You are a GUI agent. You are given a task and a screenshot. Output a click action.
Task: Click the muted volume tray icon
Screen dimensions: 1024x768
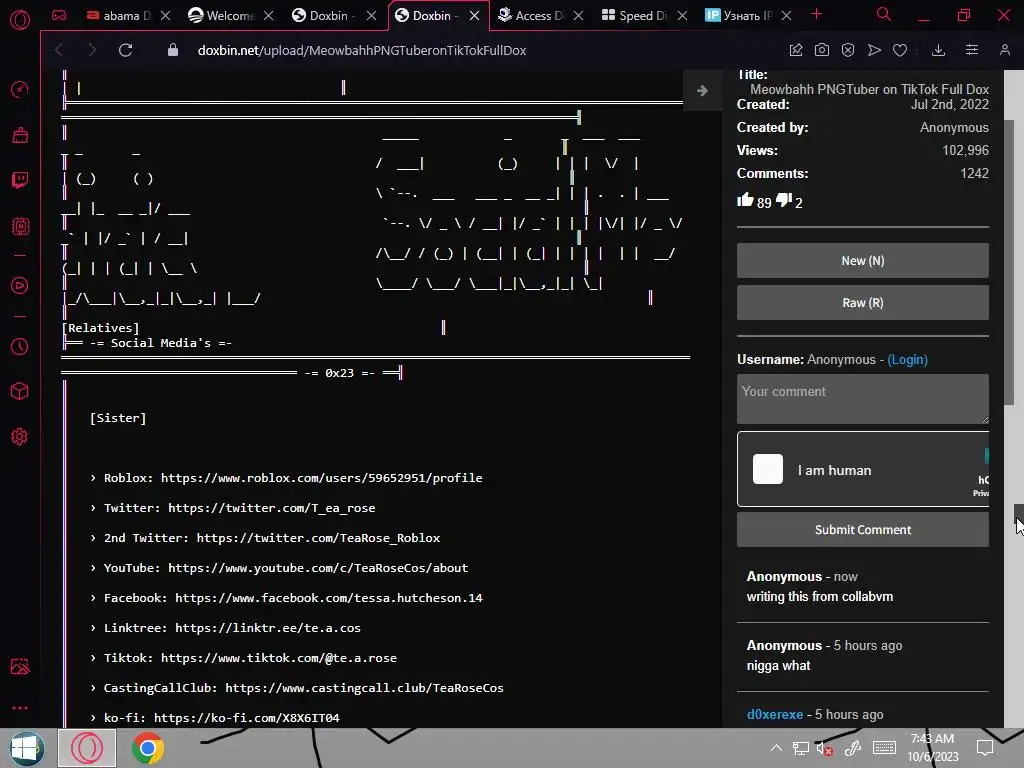coord(824,748)
